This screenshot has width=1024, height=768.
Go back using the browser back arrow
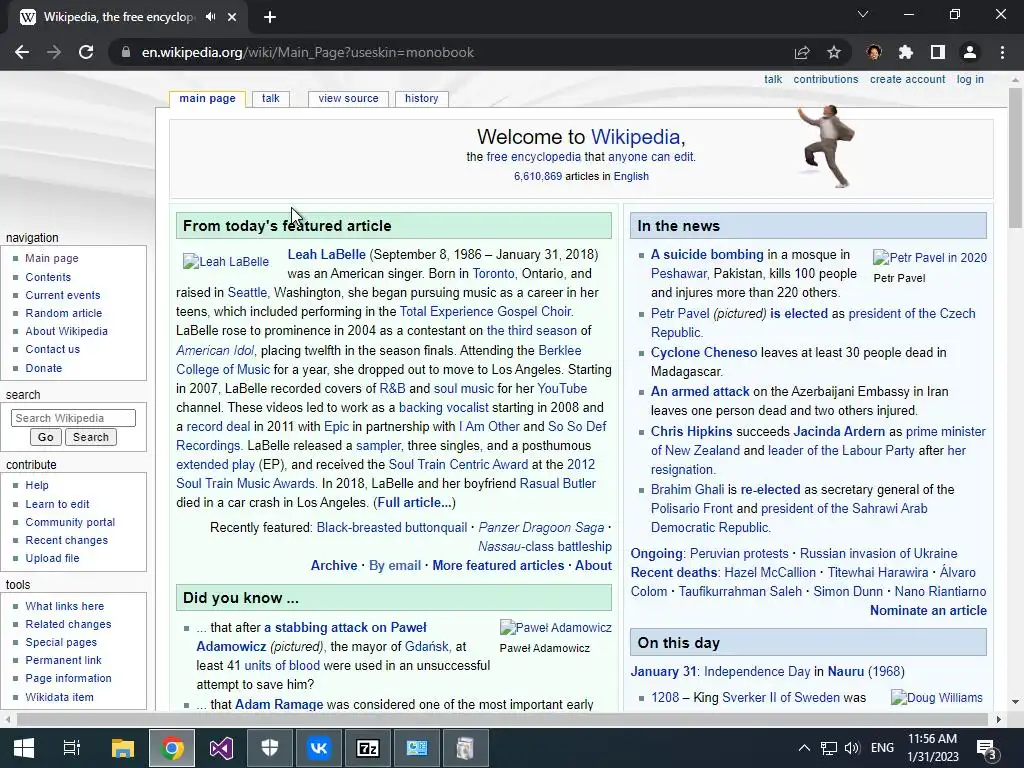pos(22,52)
